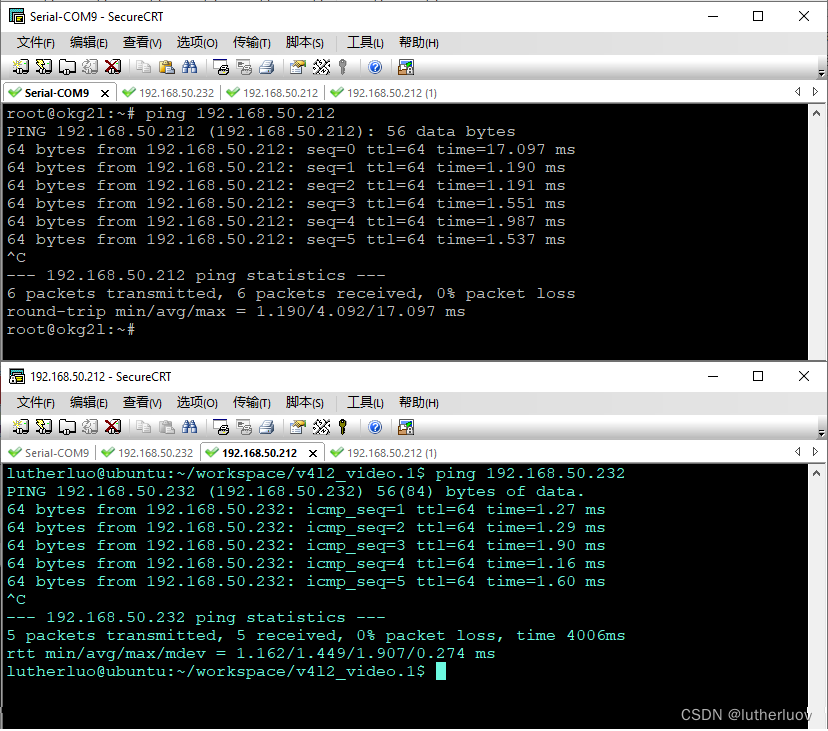Click Reconnect icon in Serial-COM9 window toolbar

90,67
